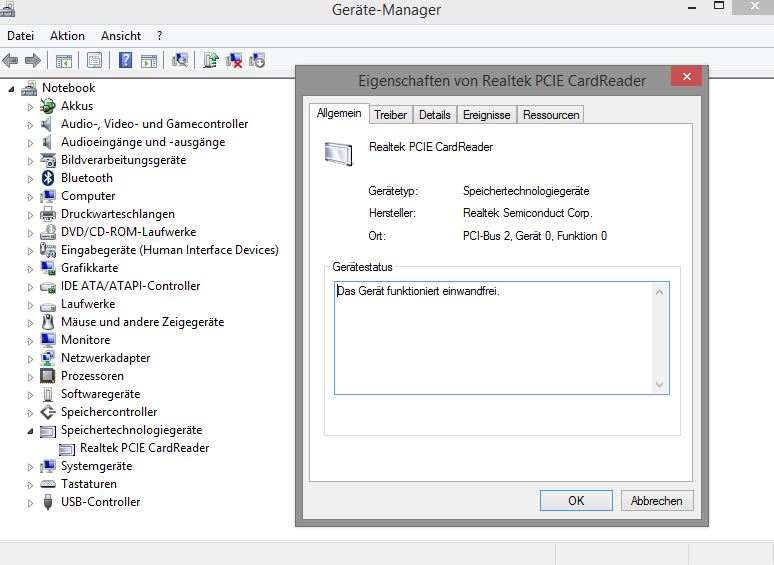Click the Softwaregeräte device icon
Viewport: 774px width, 565px height.
tap(48, 394)
